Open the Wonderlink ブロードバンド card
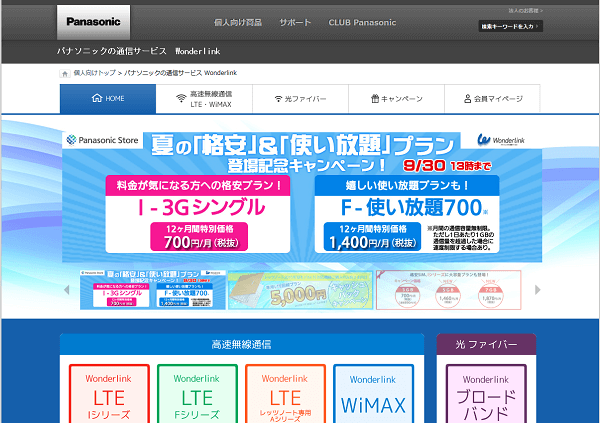 486,394
